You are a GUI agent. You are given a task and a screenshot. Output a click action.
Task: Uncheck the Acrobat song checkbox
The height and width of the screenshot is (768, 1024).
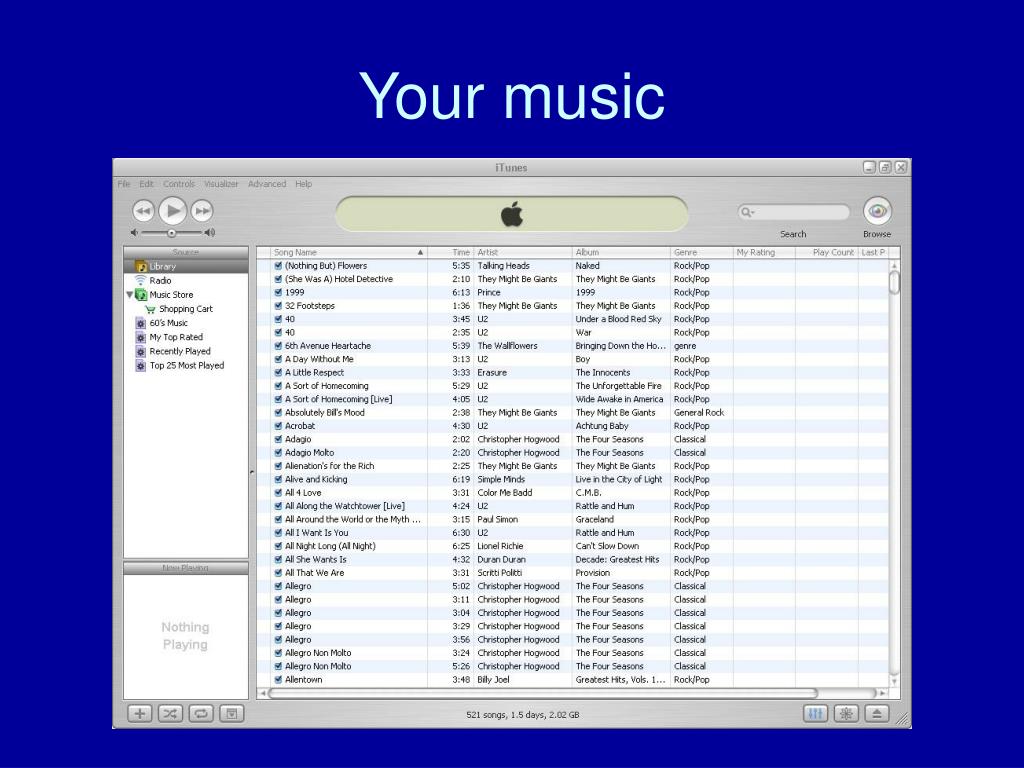click(278, 426)
